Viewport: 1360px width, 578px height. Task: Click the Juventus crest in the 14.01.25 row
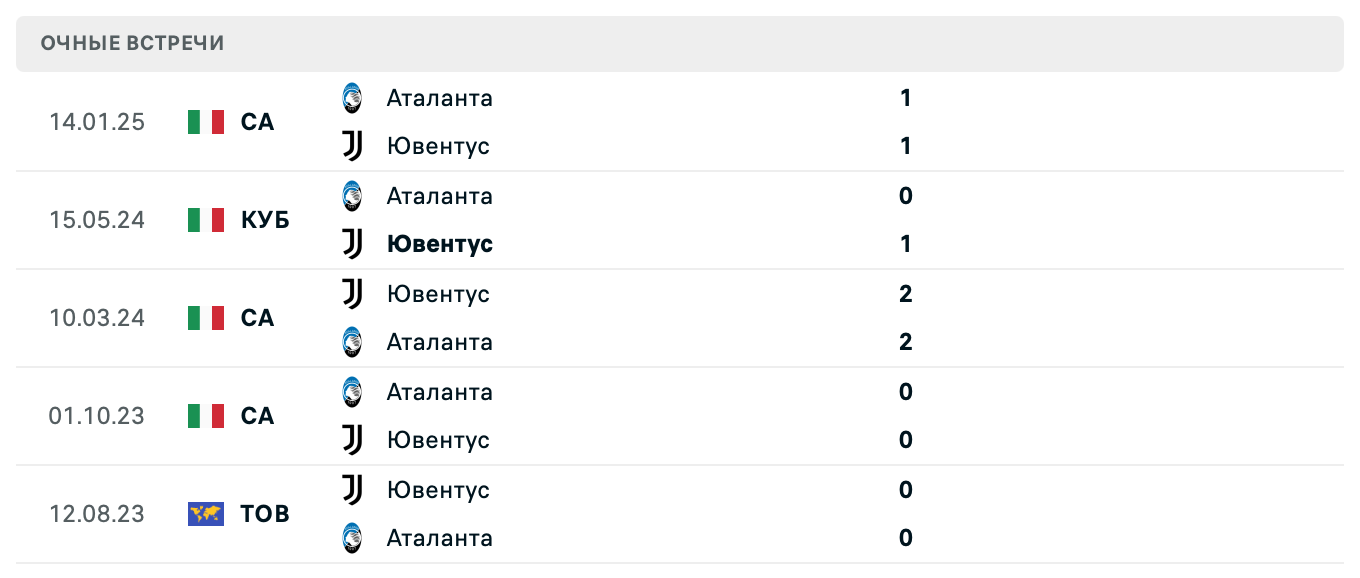pos(352,146)
